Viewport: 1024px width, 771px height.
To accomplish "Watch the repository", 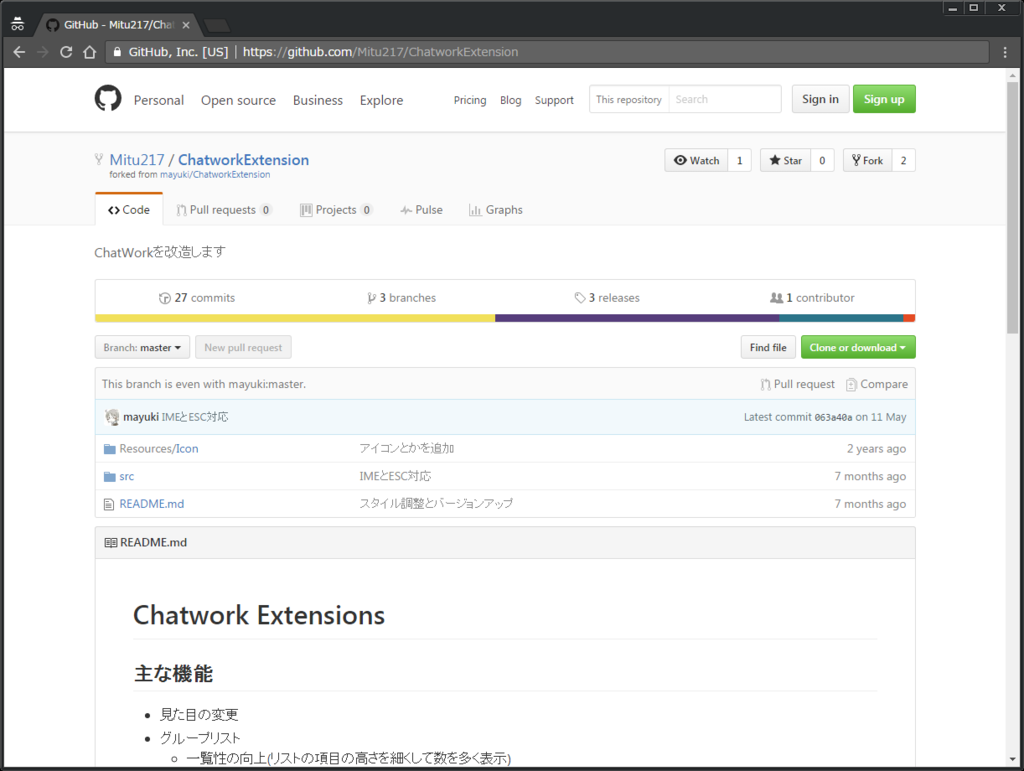I will click(696, 161).
